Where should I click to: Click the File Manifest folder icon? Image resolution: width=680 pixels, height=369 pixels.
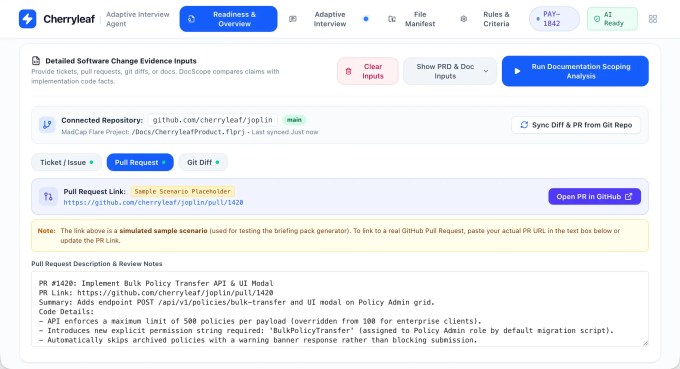(x=392, y=19)
